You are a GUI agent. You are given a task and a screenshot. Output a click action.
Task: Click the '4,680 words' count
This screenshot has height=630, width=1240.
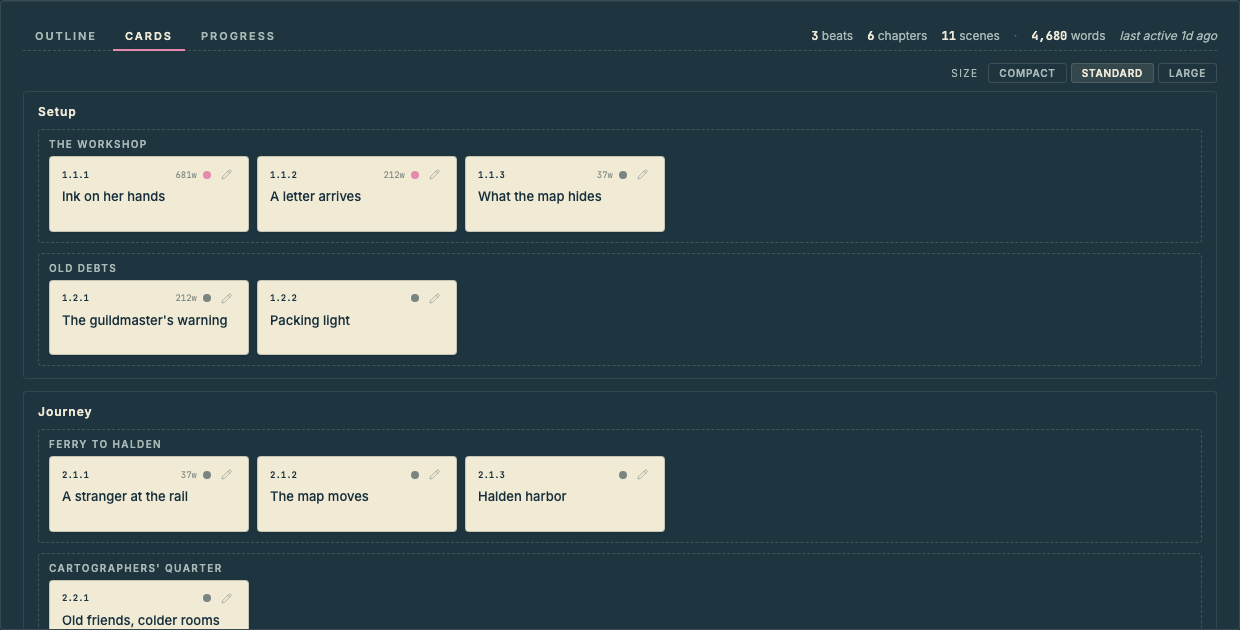[1068, 36]
